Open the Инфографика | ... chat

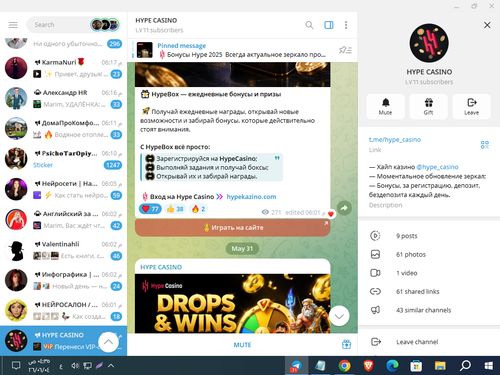point(63,280)
